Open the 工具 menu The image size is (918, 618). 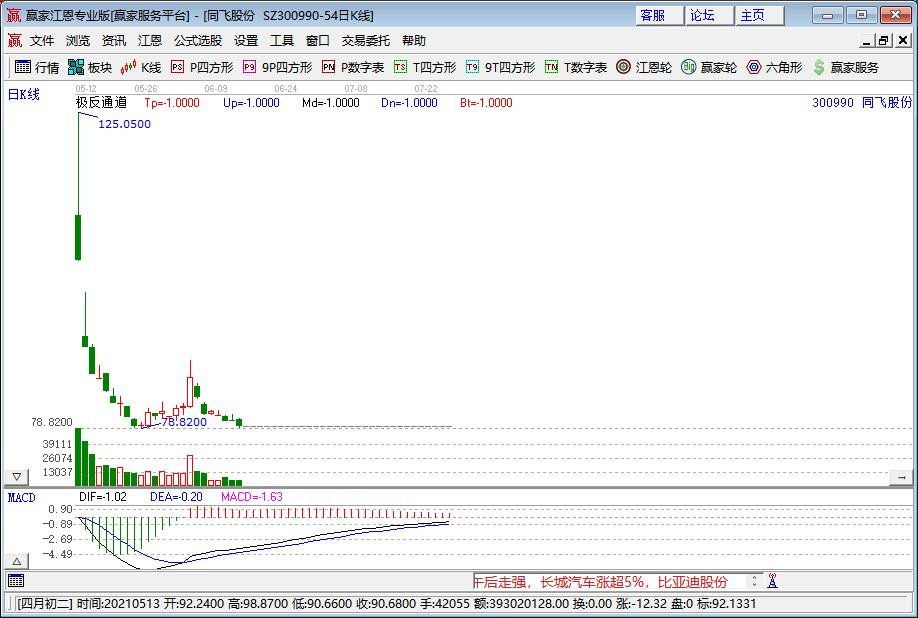(282, 40)
